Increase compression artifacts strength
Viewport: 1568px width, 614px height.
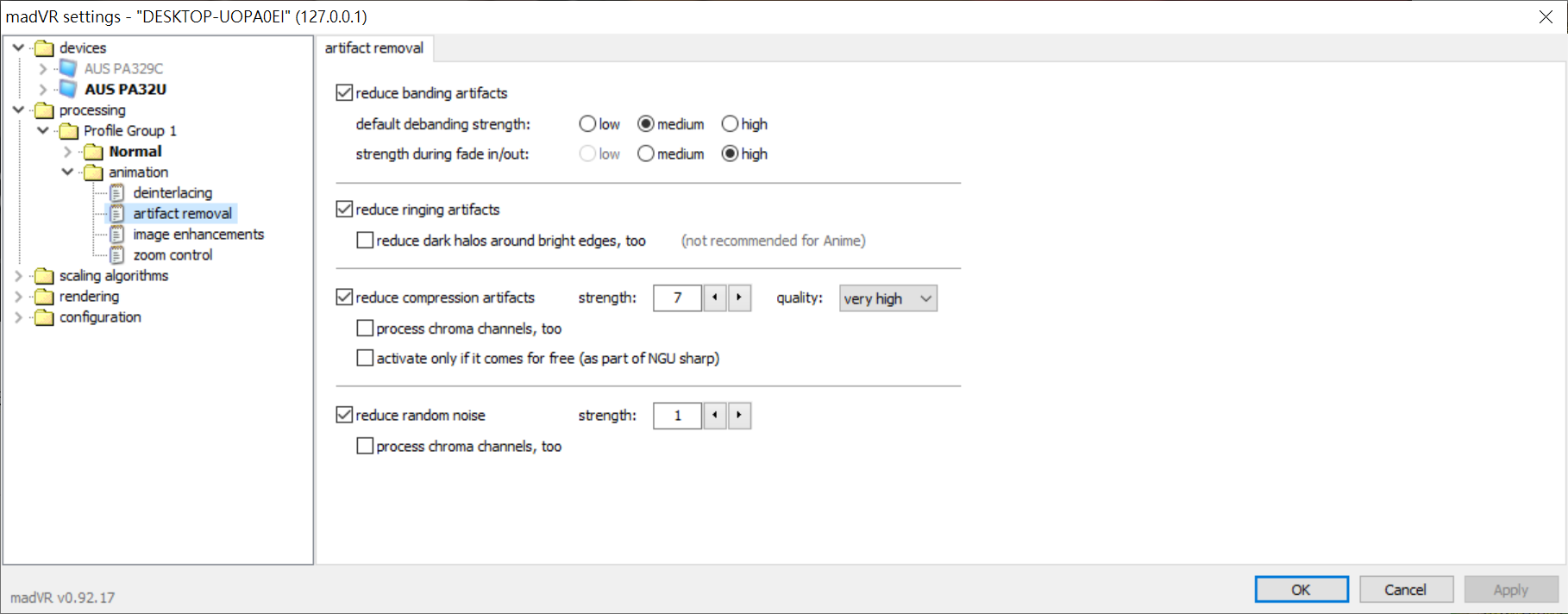739,298
